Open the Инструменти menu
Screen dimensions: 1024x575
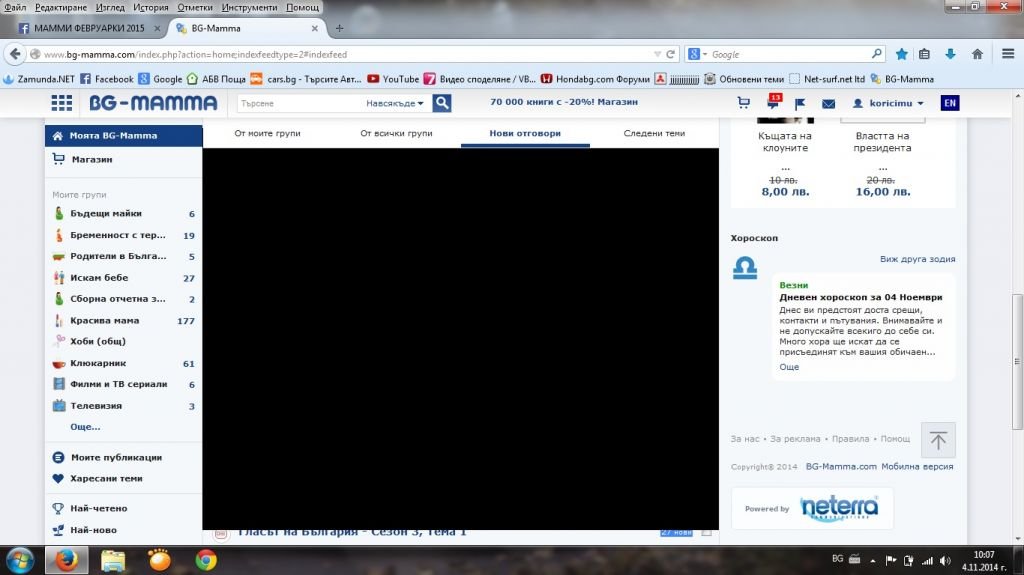tap(249, 7)
